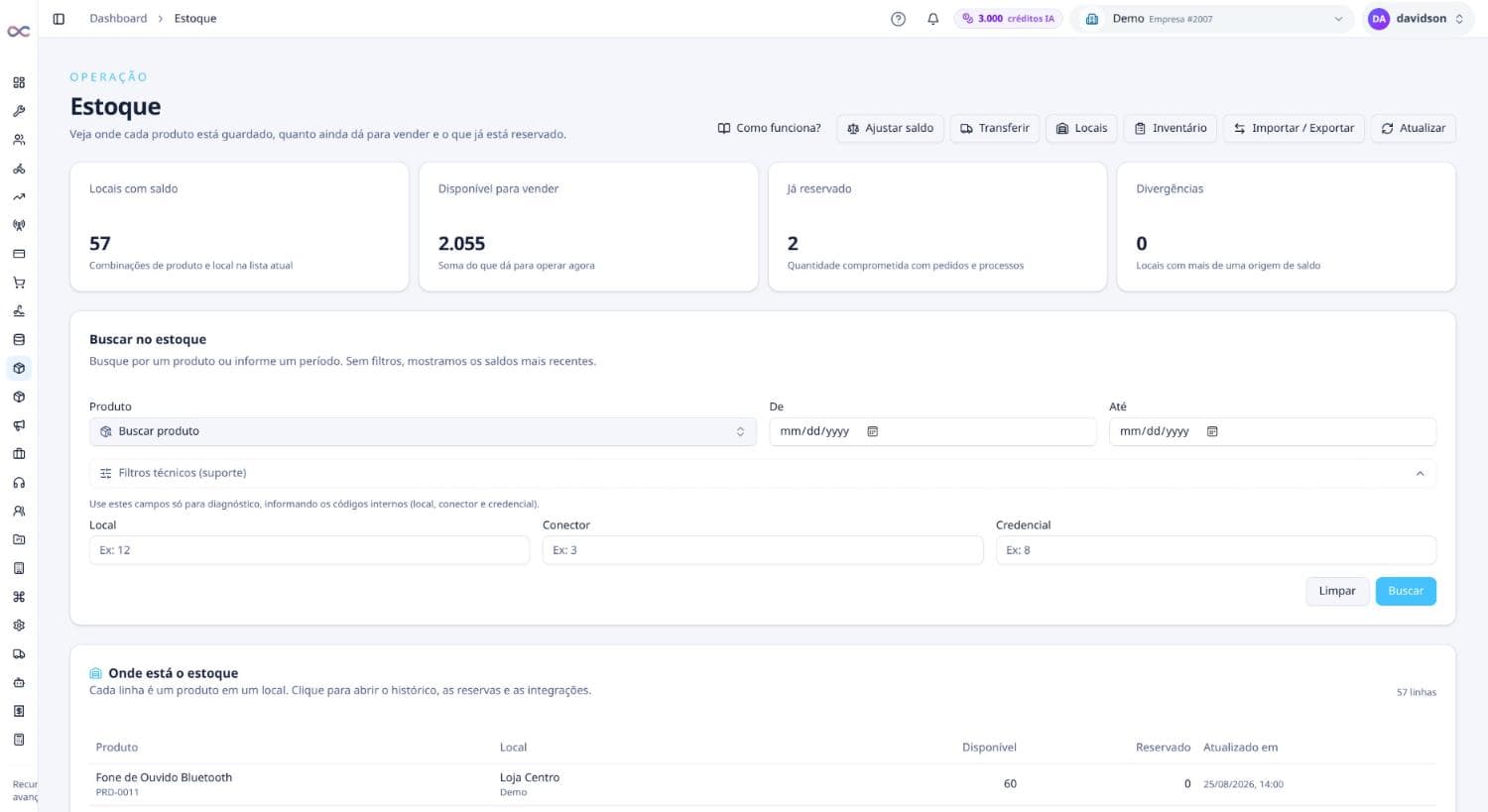Click the Conector input field
The image size is (1488, 812).
click(763, 550)
